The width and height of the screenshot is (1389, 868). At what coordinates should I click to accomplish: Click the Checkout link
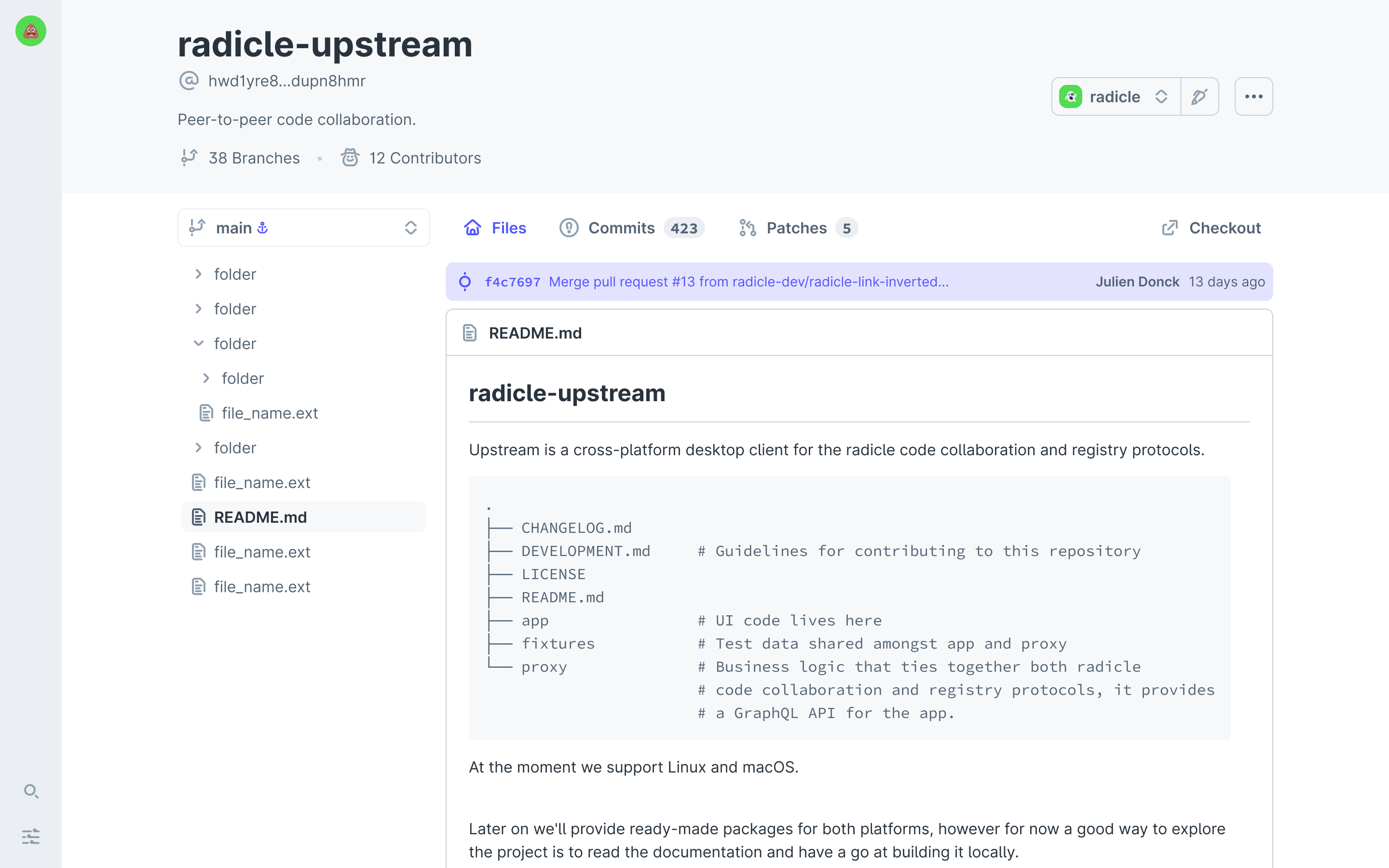point(1225,227)
